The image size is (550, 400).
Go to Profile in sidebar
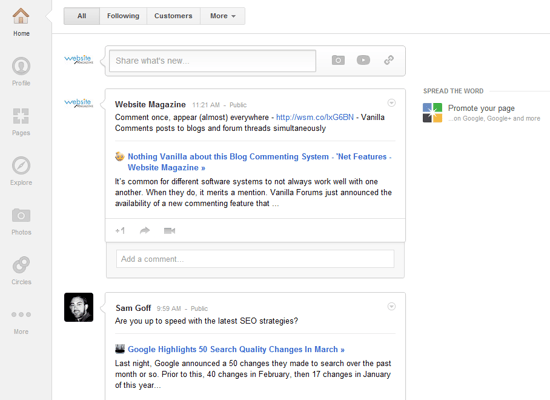pyautogui.click(x=21, y=66)
